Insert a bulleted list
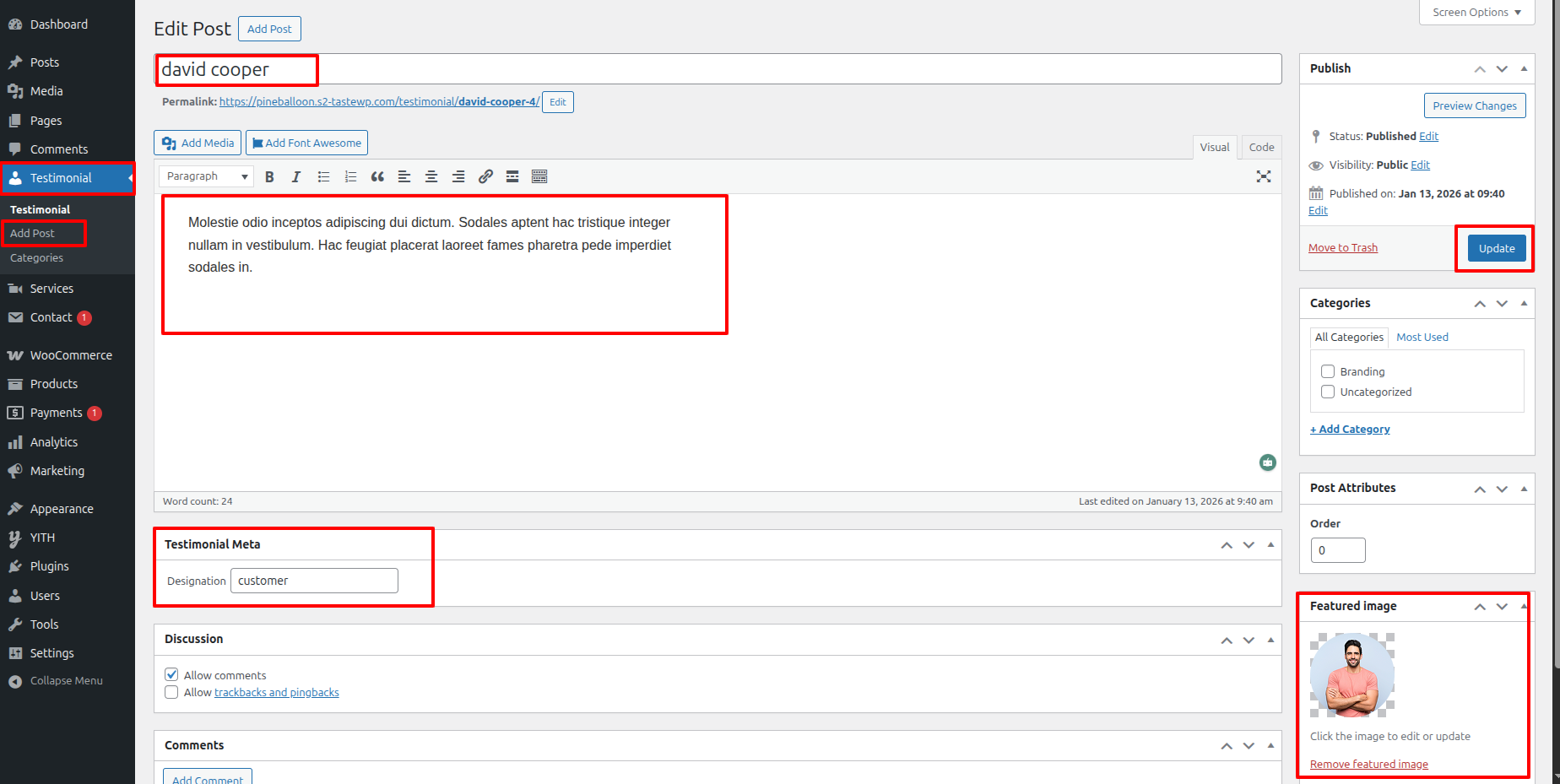The height and width of the screenshot is (784, 1560). point(323,176)
